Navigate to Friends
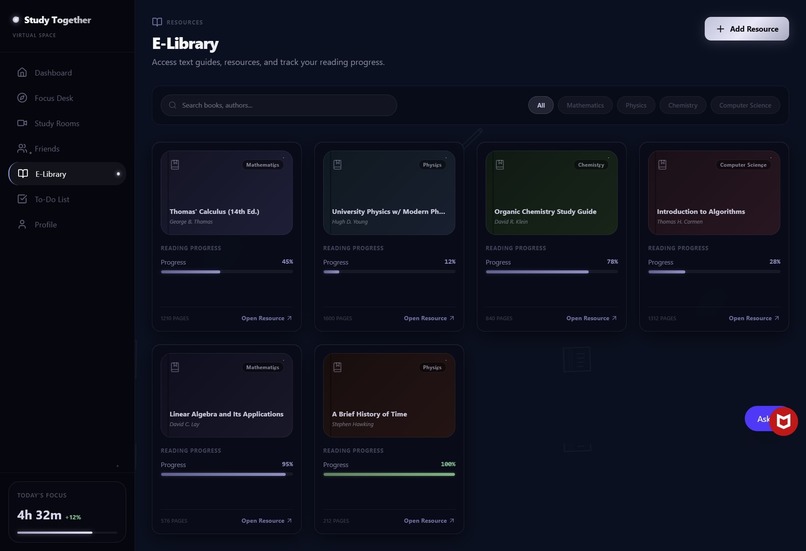 tap(67, 148)
